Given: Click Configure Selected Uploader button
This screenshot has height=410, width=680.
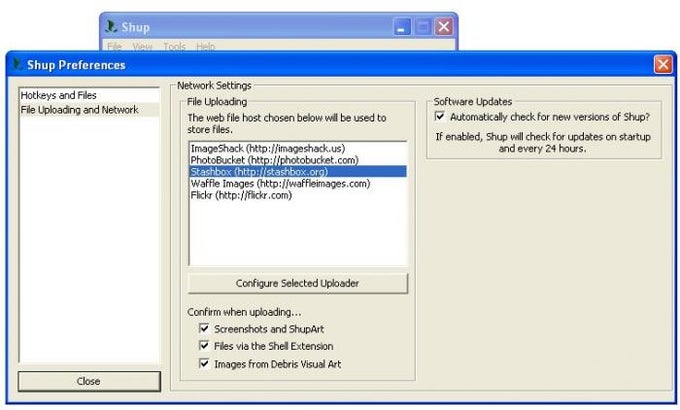Looking at the screenshot, I should click(298, 283).
